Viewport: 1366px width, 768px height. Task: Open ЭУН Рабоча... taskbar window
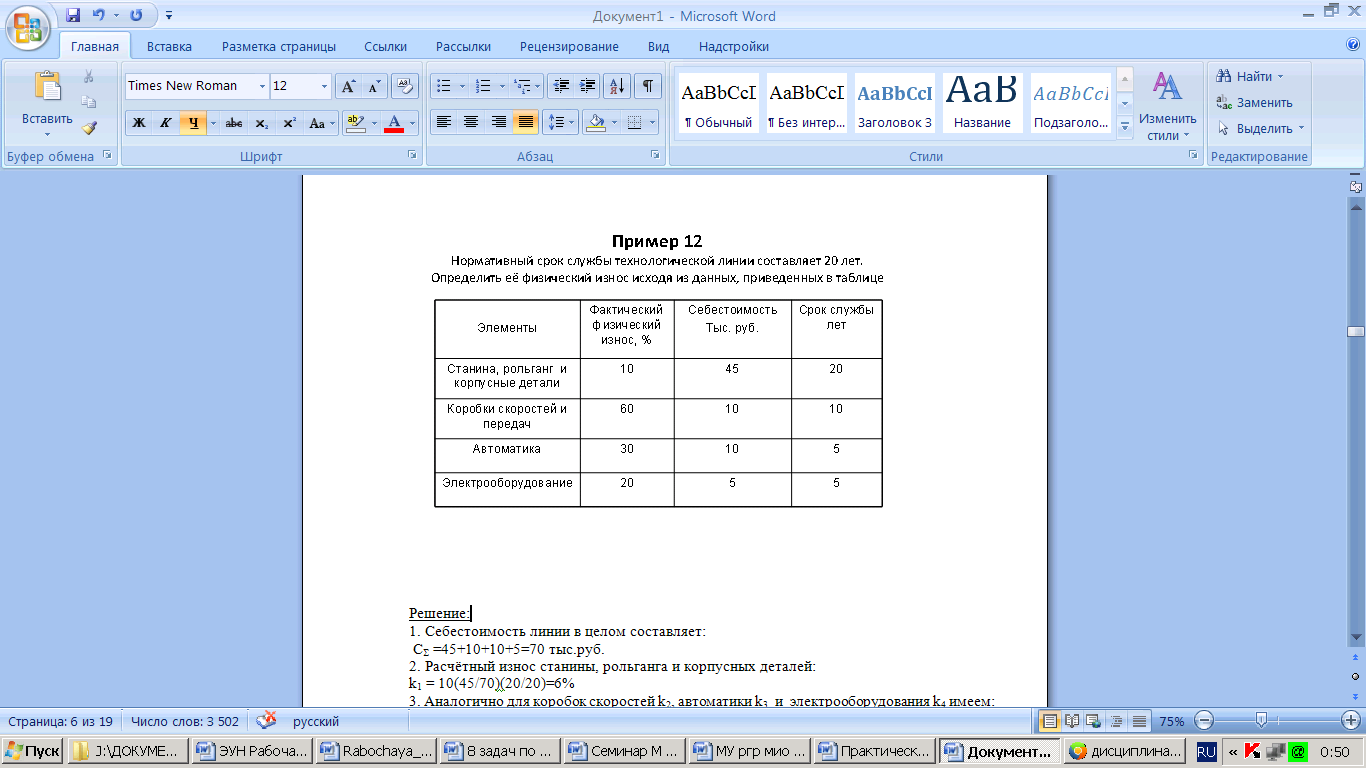(x=251, y=751)
